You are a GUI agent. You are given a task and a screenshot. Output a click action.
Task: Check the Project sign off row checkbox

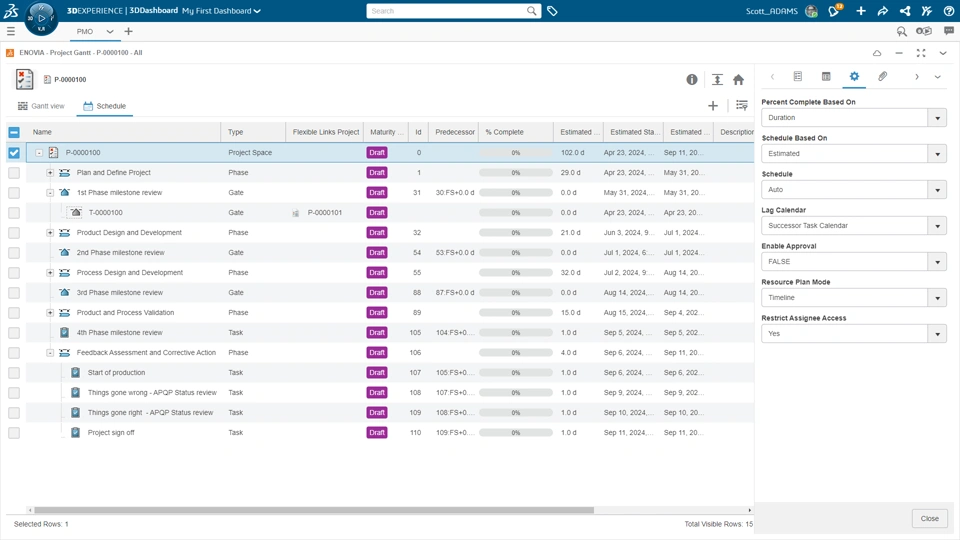14,433
